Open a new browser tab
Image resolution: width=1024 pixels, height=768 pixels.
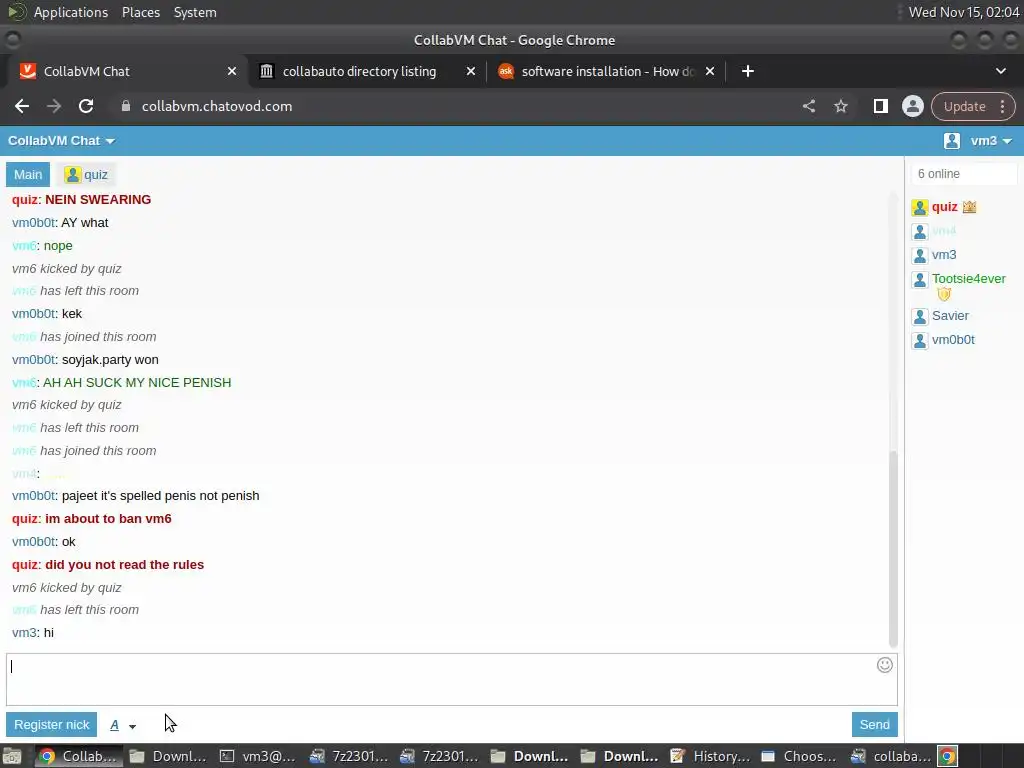748,71
